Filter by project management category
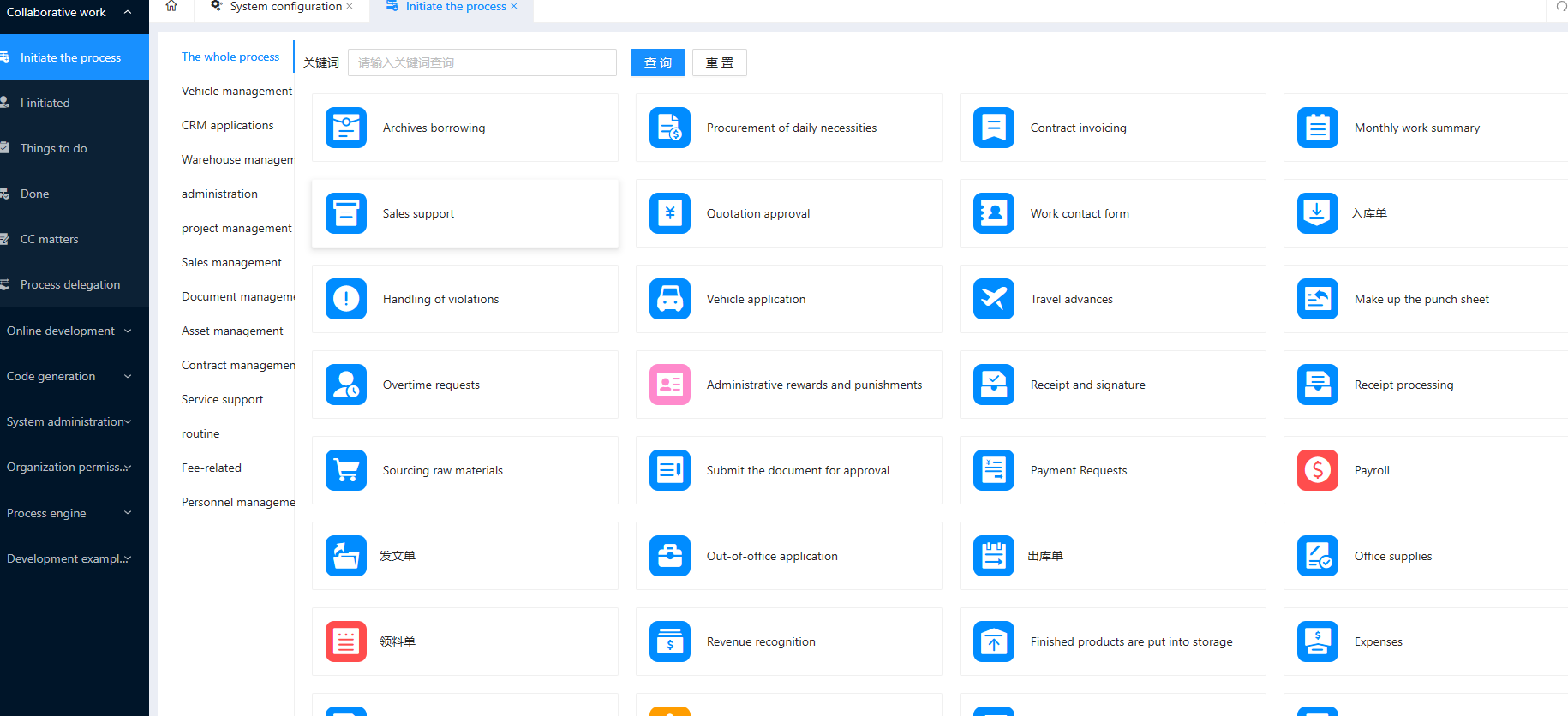Screen dimensions: 1568x716 [x=236, y=228]
